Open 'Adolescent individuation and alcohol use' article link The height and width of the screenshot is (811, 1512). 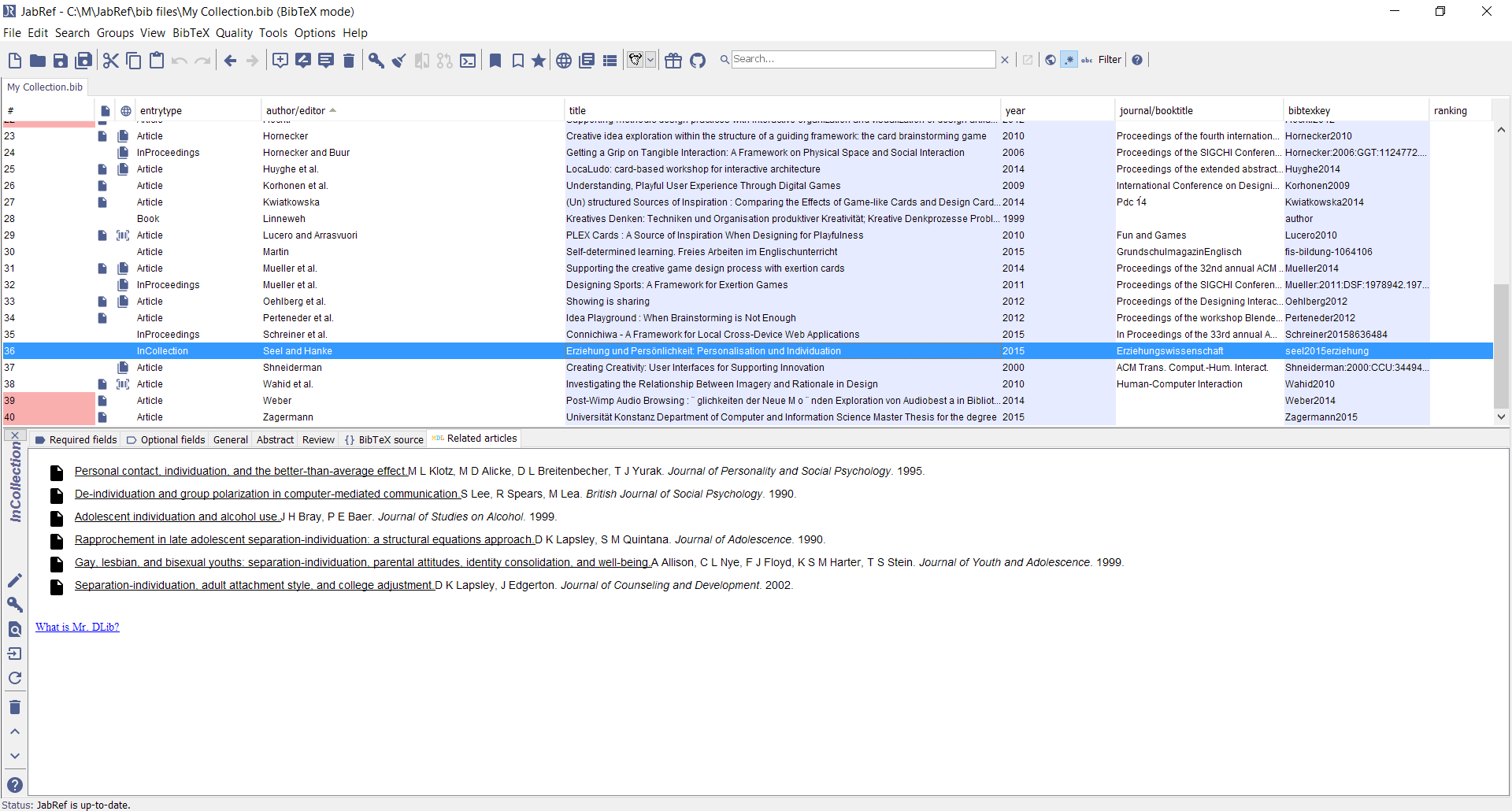(177, 517)
